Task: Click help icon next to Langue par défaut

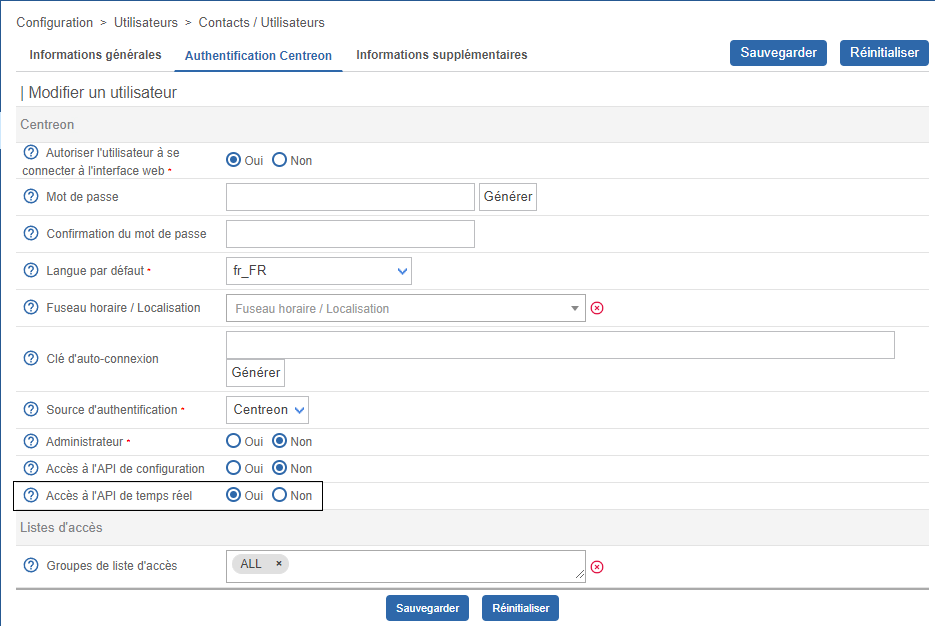Action: (30, 270)
